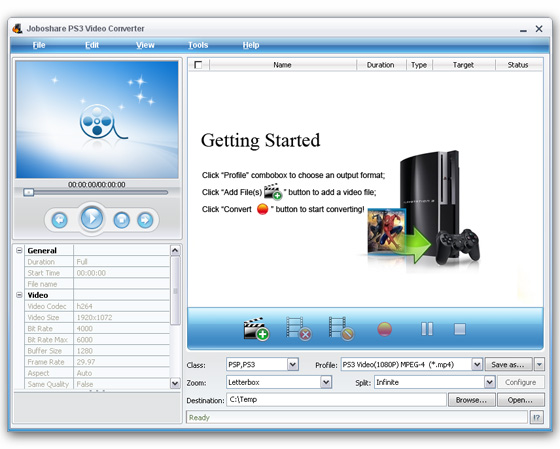This screenshot has width=560, height=449.
Task: Select the Video Size value 1920x1072
Action: pyautogui.click(x=121, y=317)
